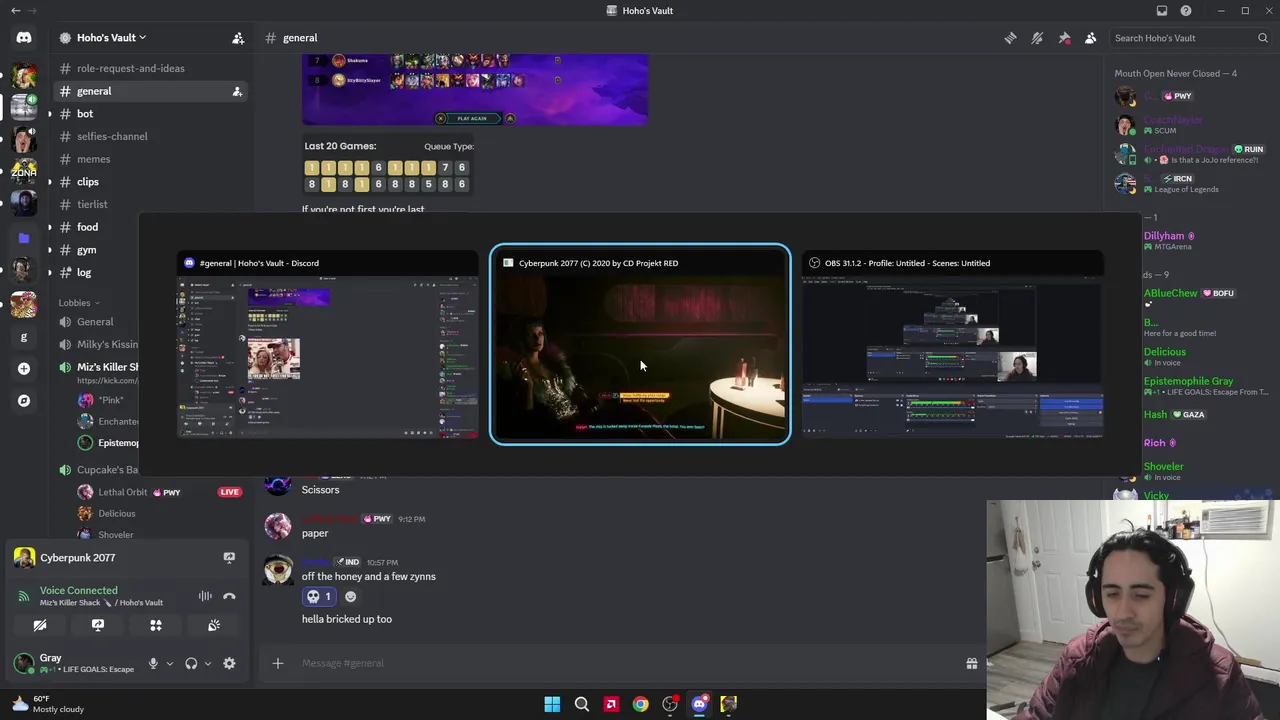Image resolution: width=1280 pixels, height=720 pixels.
Task: Open pinned messages icon
Action: 1064,38
